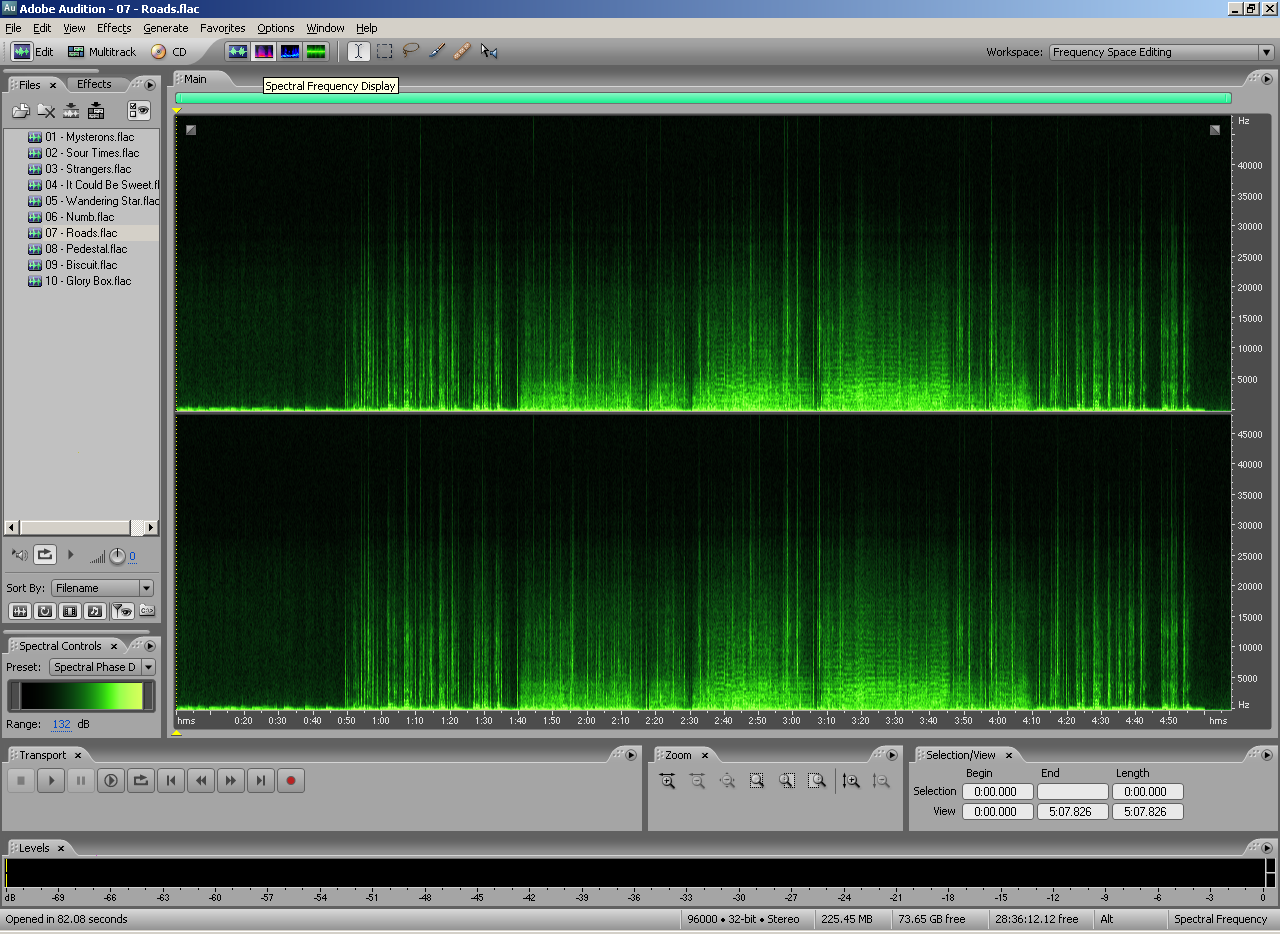The width and height of the screenshot is (1280, 934).
Task: Open the Selection/View panel menu arrow
Action: point(1267,755)
